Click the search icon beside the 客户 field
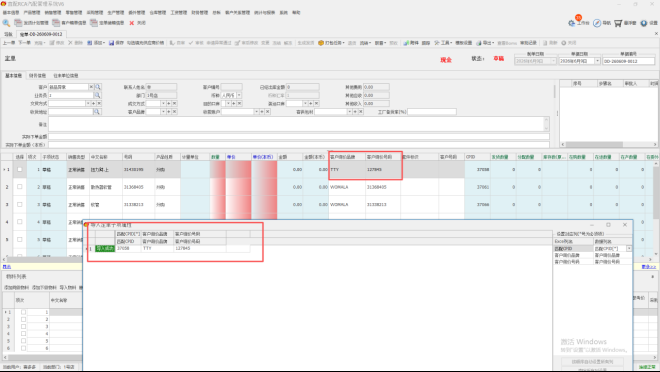 (x=98, y=87)
